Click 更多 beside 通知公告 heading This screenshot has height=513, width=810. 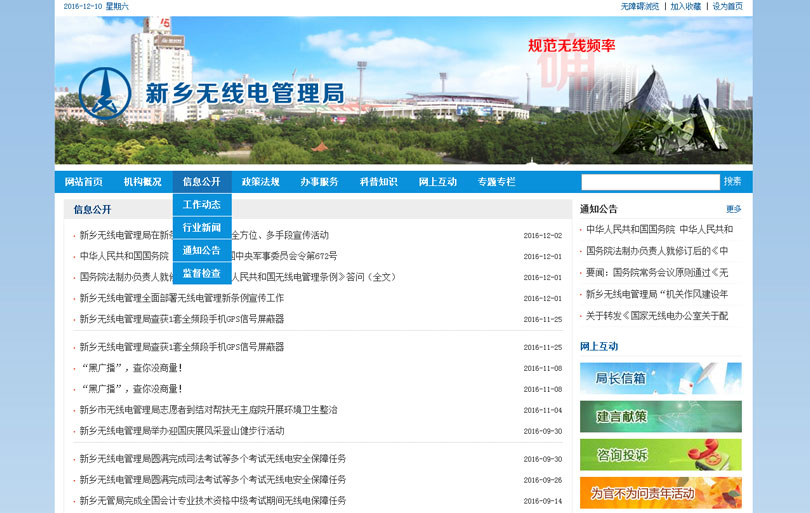pos(733,210)
